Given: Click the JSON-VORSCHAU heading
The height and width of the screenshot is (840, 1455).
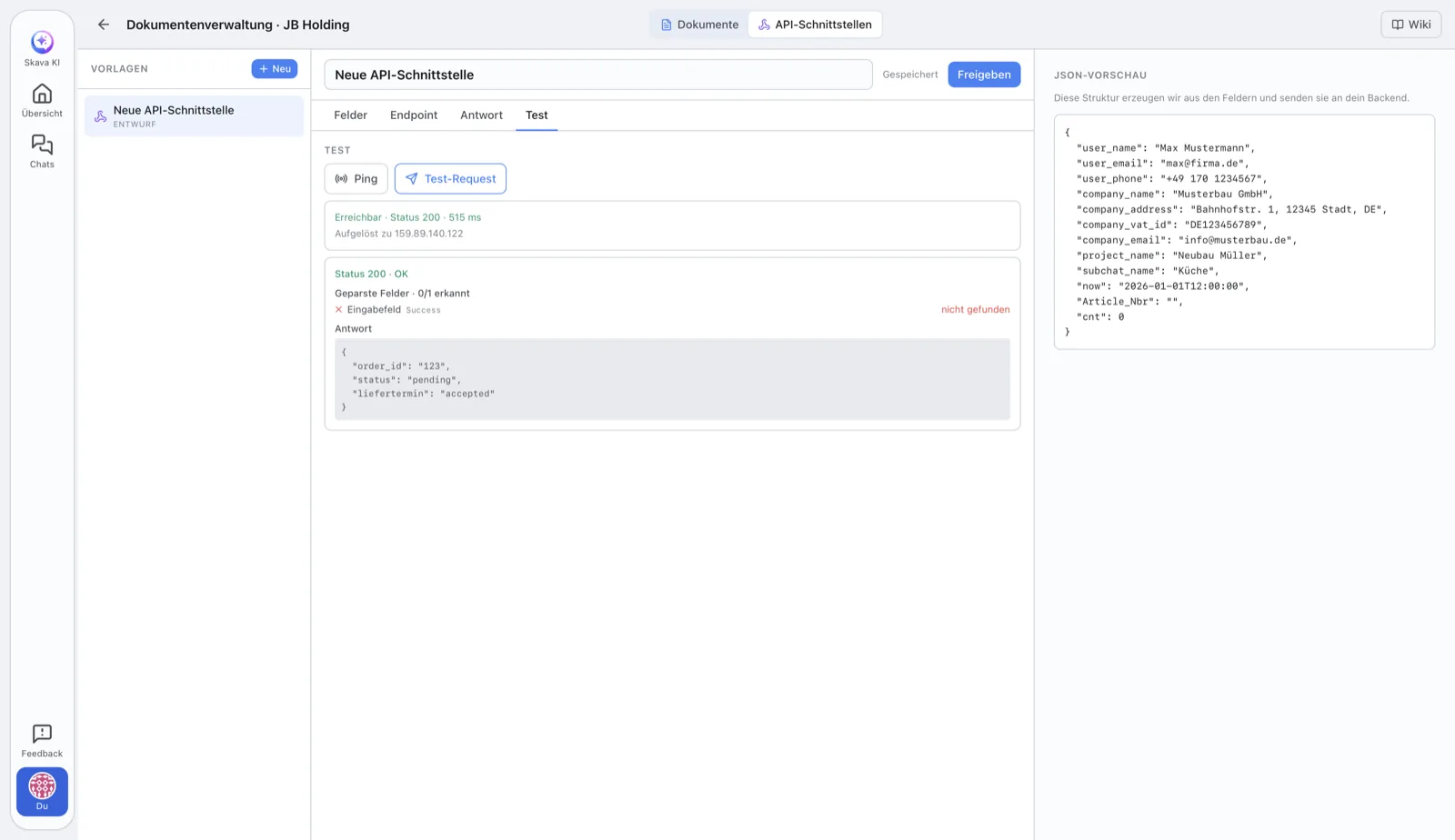Looking at the screenshot, I should 1100,75.
